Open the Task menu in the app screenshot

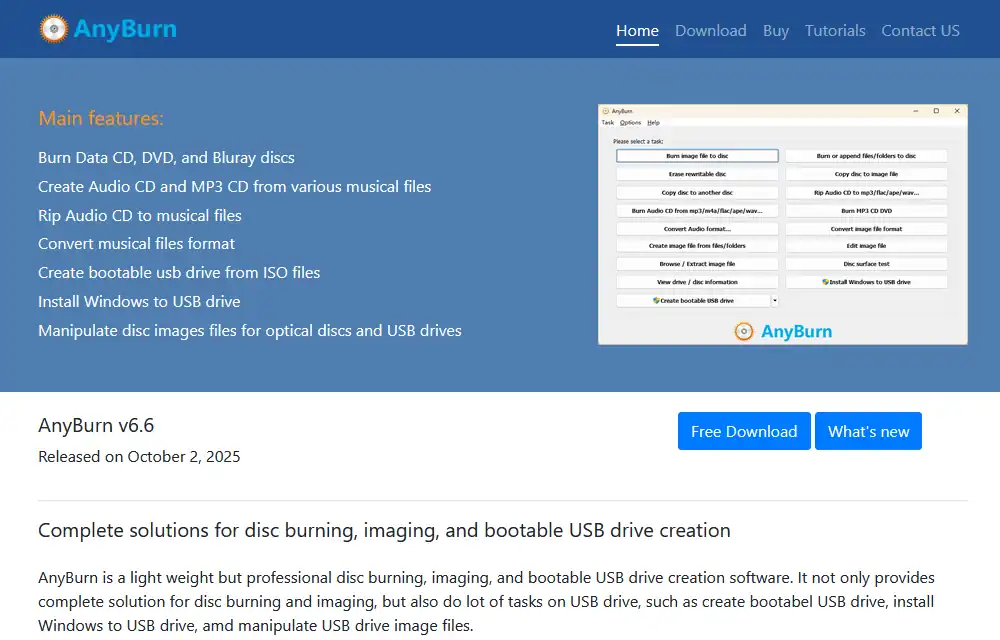click(x=607, y=123)
